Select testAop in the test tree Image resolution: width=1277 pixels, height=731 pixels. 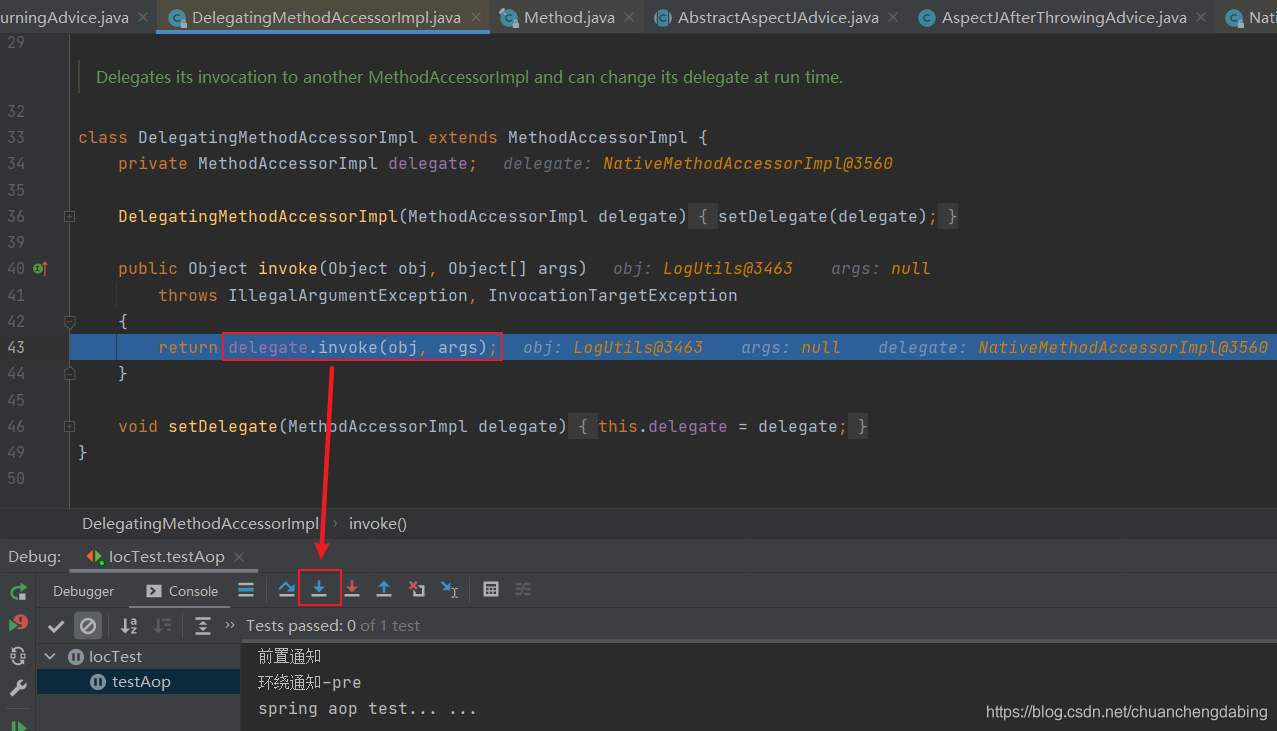[141, 682]
